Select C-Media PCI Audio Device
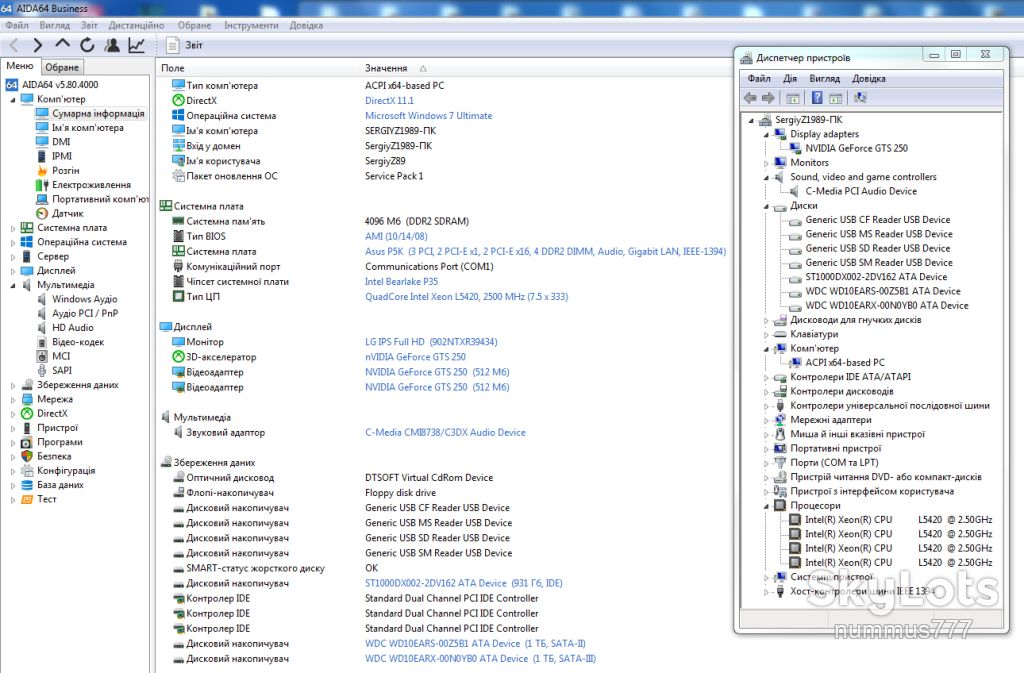The width and height of the screenshot is (1024, 673). coord(861,191)
